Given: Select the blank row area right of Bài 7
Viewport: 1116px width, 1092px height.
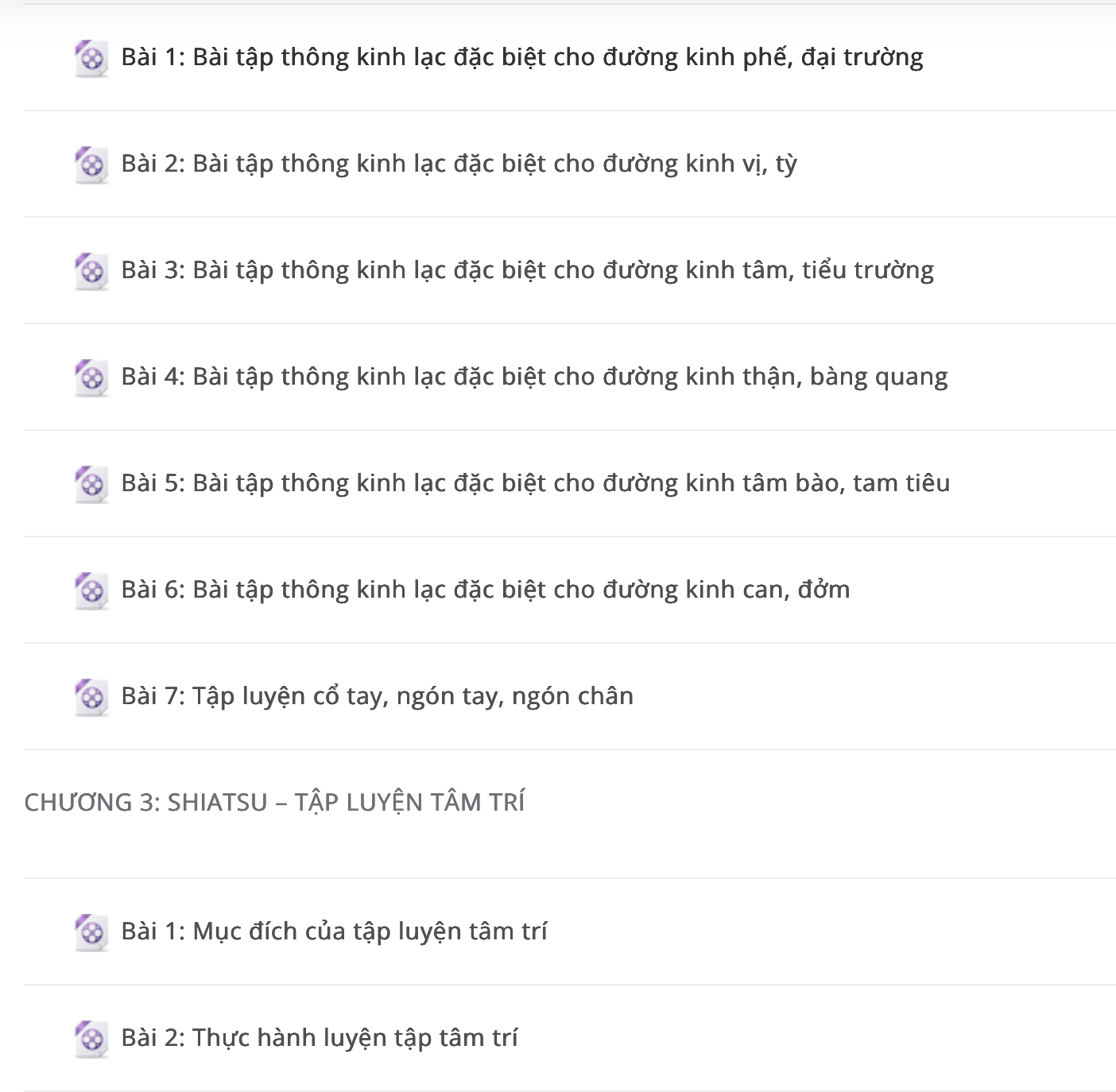Looking at the screenshot, I should (874, 697).
